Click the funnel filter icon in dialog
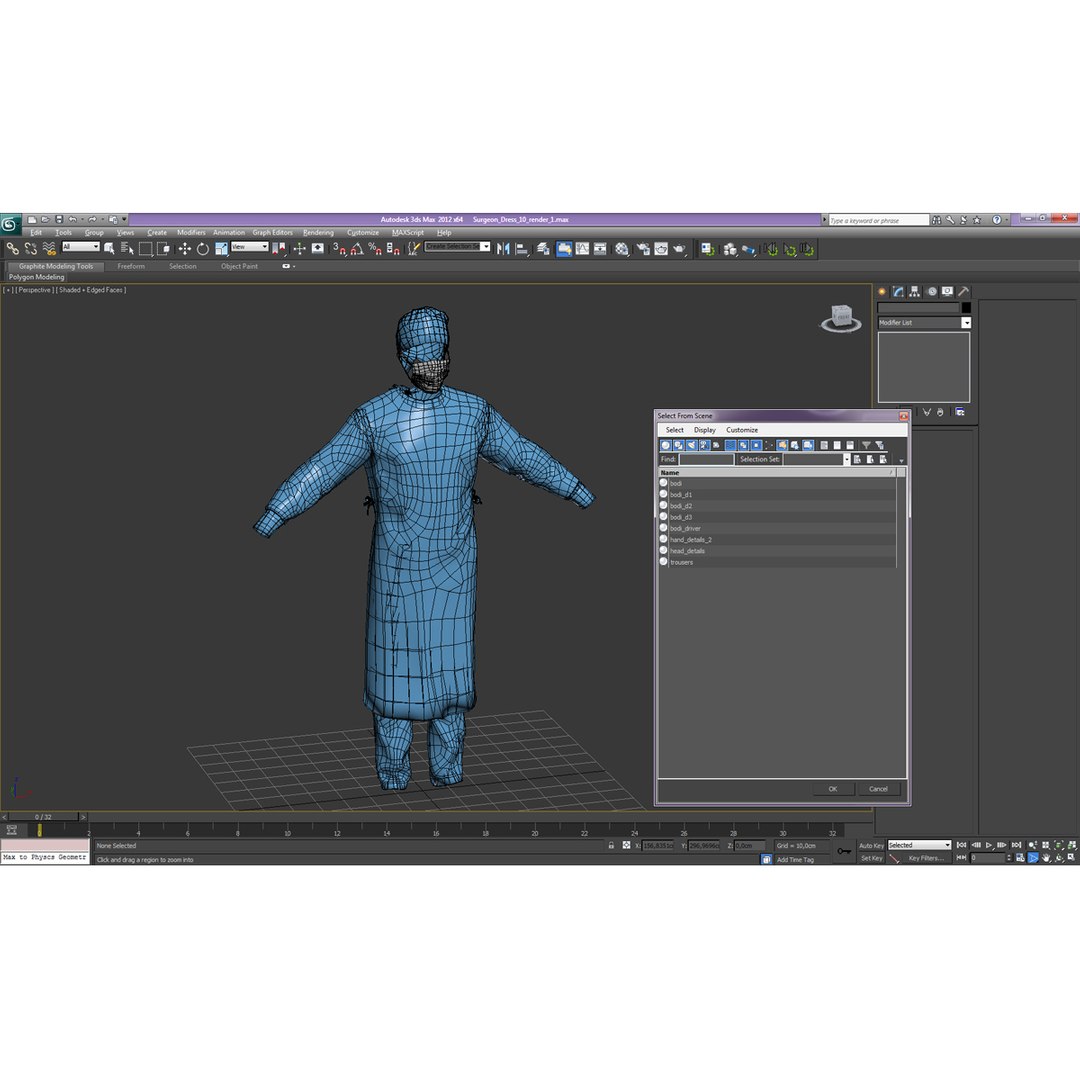Image resolution: width=1080 pixels, height=1080 pixels. pos(866,445)
